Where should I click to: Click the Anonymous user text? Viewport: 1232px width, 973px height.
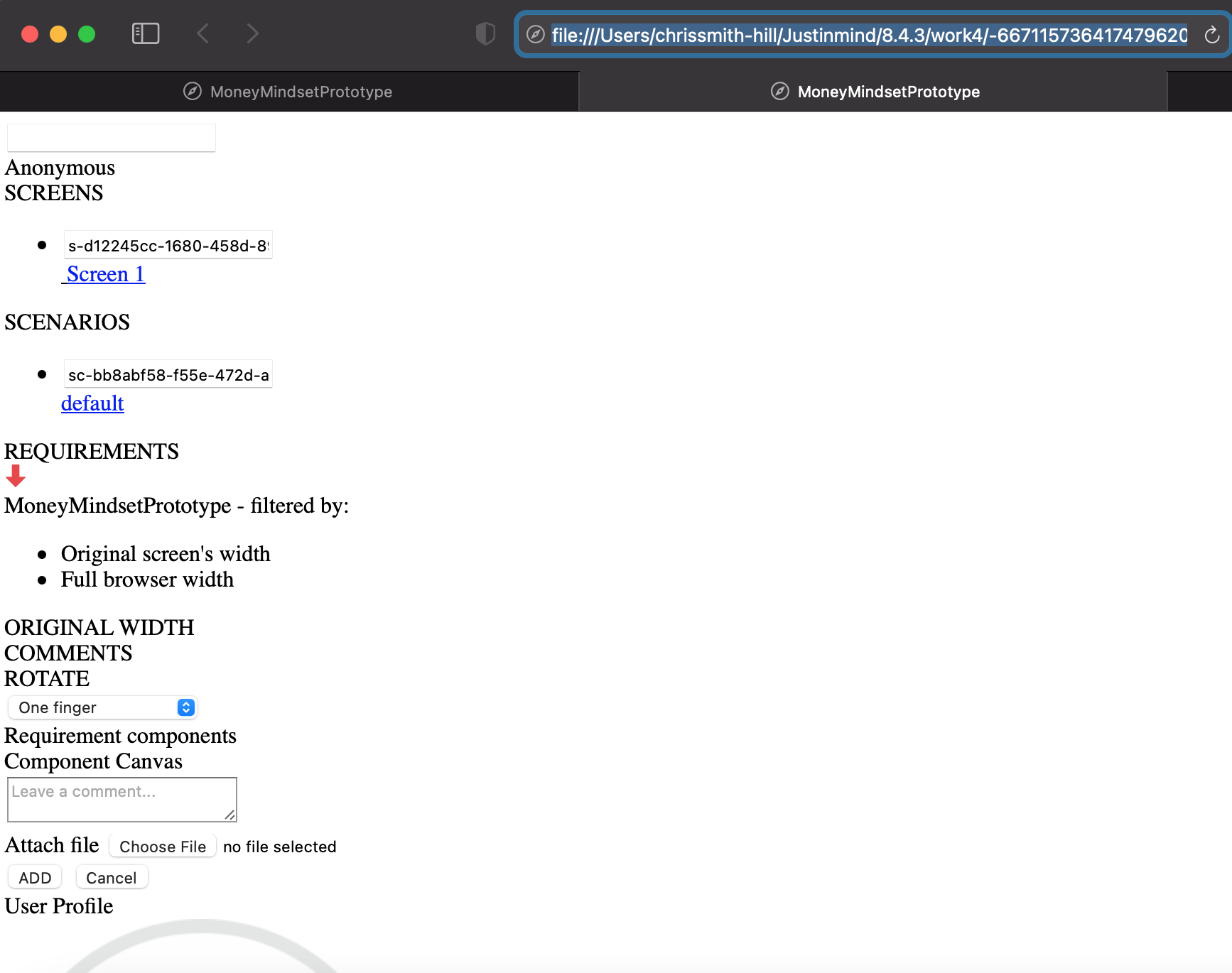pyautogui.click(x=60, y=168)
